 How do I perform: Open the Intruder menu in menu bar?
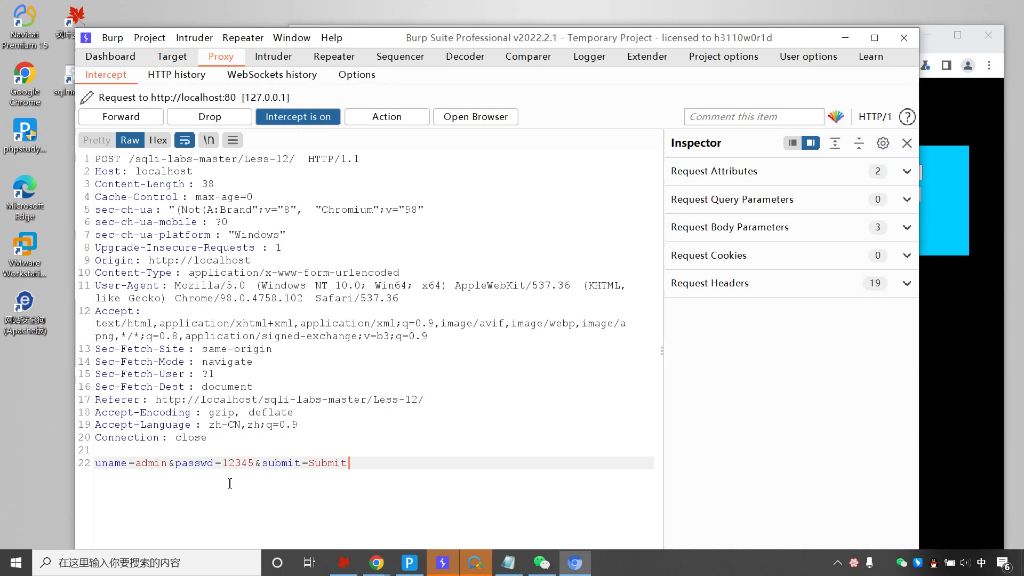194,38
